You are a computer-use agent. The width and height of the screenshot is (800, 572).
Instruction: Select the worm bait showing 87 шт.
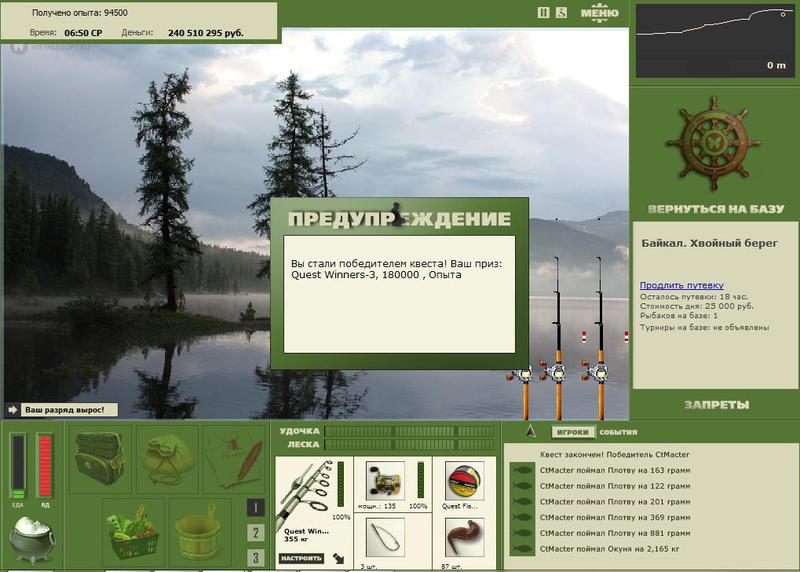coord(464,537)
